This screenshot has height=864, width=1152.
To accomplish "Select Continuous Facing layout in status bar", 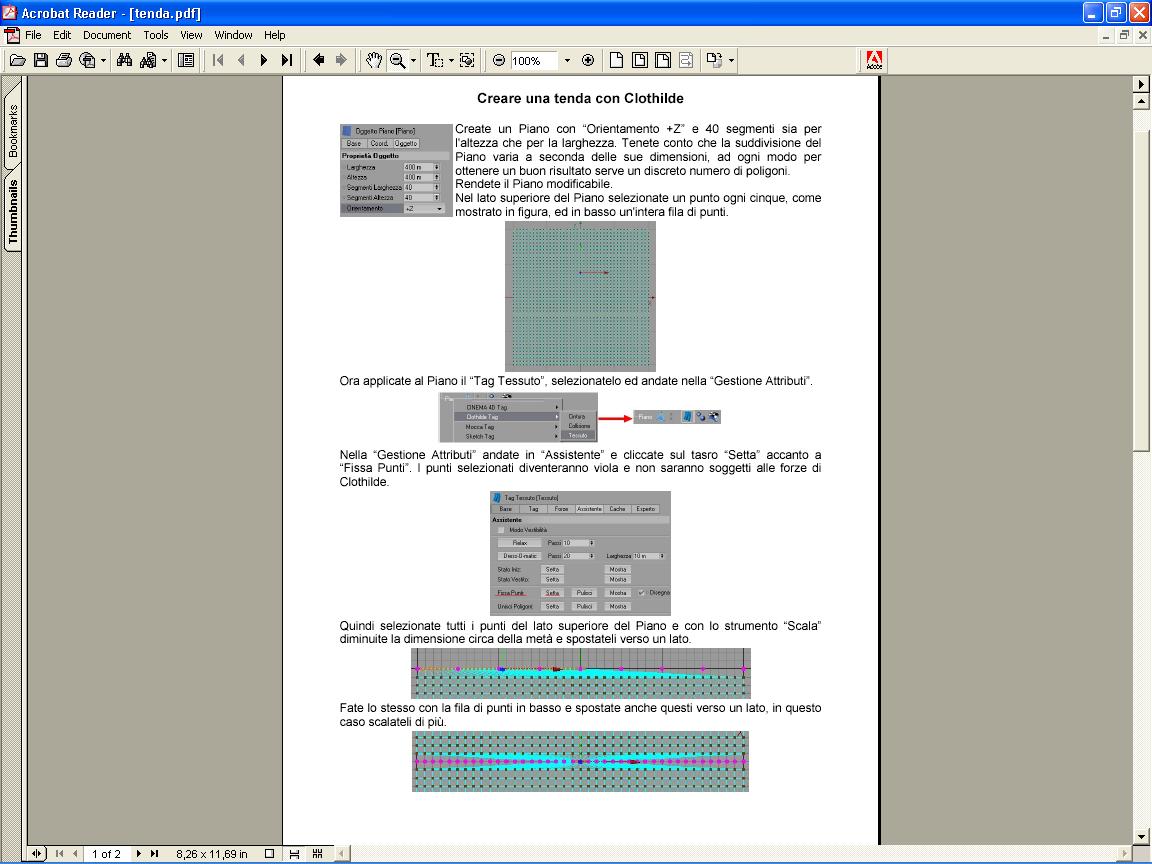I will (317, 854).
